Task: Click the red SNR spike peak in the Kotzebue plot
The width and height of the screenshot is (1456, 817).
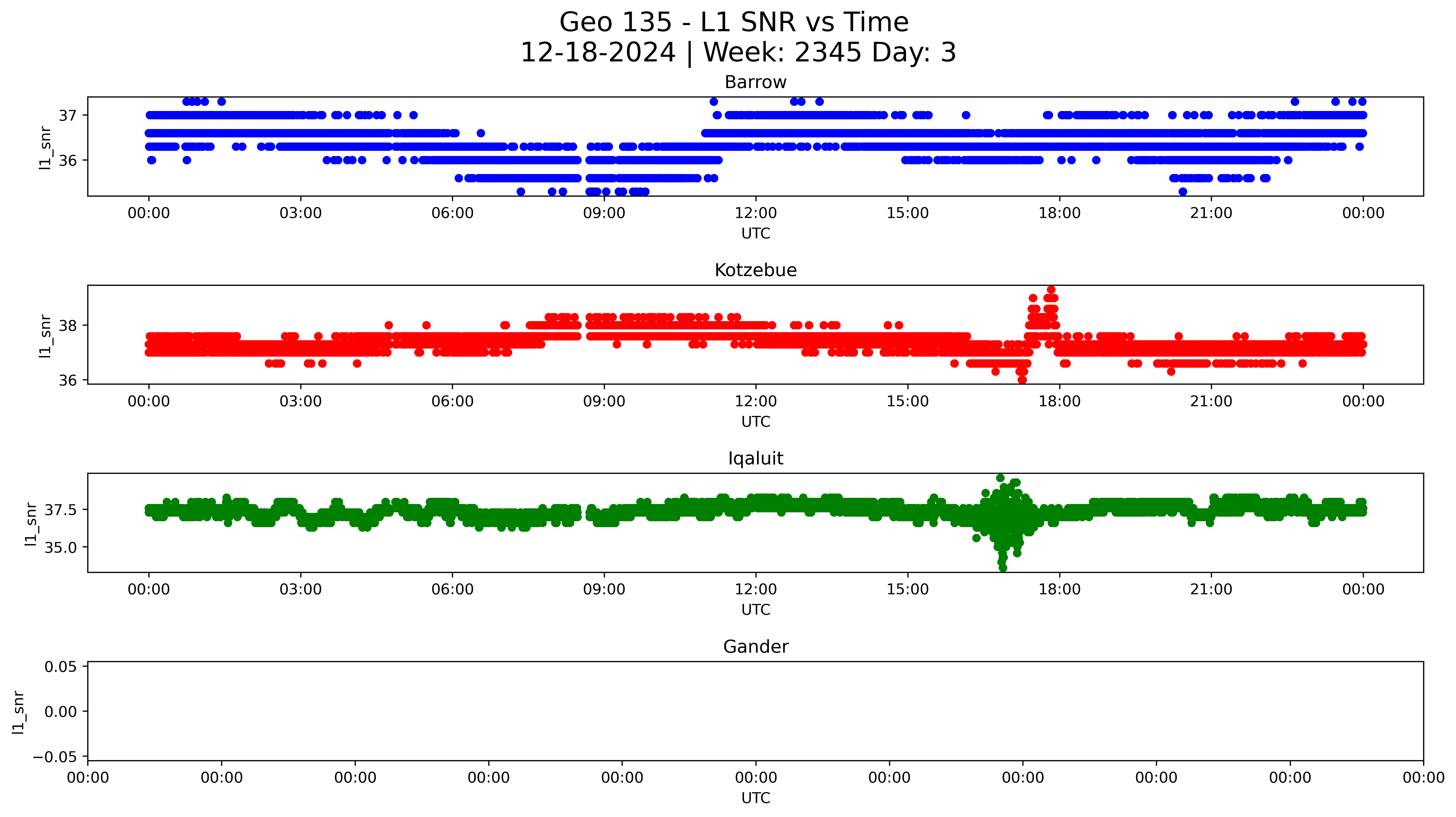Action: tap(1051, 290)
